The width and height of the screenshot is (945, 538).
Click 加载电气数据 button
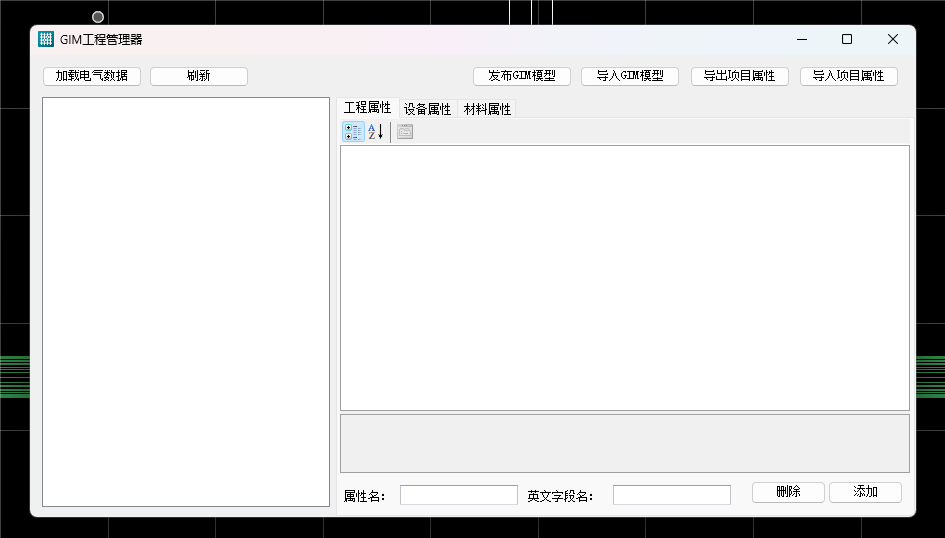[92, 76]
